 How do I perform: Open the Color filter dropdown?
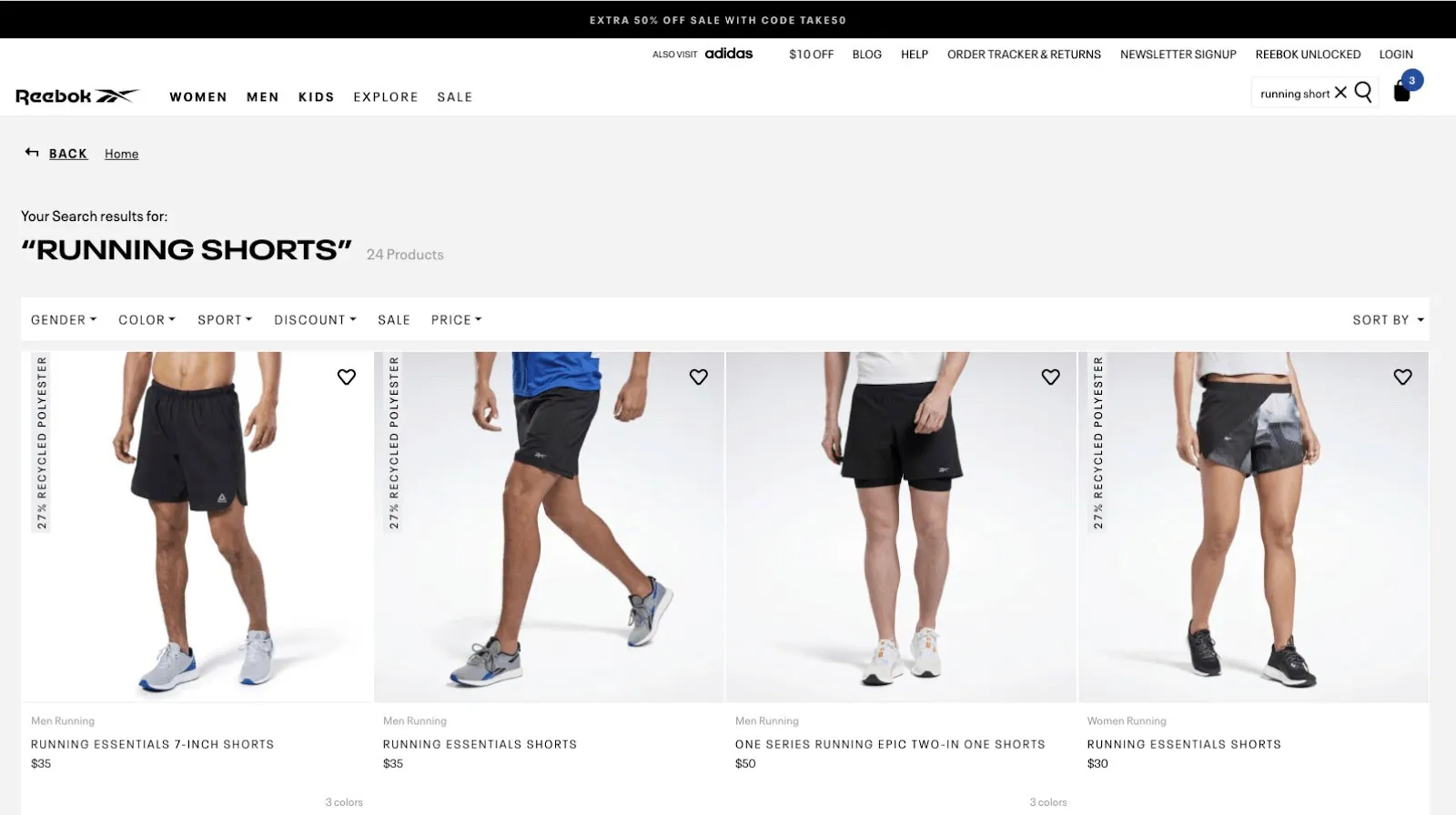click(x=147, y=320)
